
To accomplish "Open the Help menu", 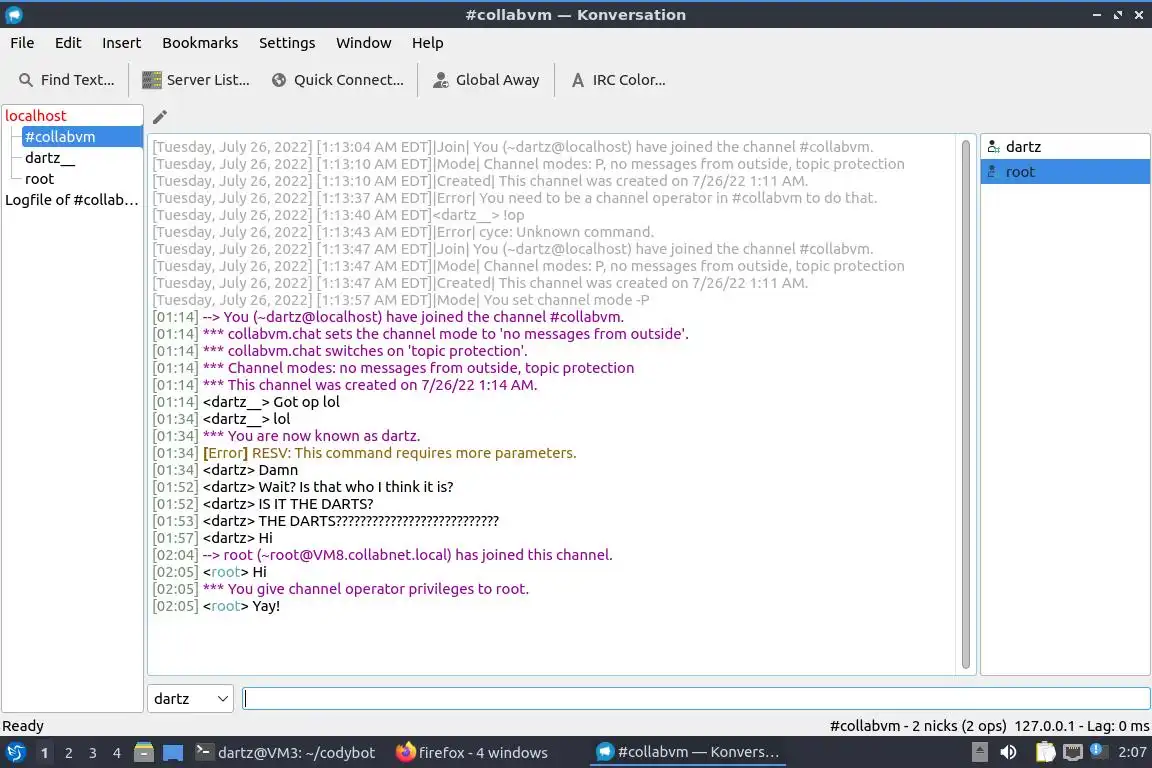I will point(427,43).
